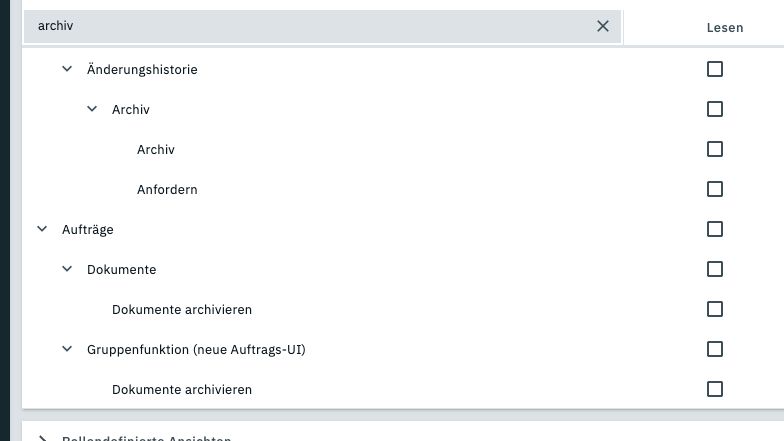Check Lesen box for child Archiv entry

coord(714,149)
